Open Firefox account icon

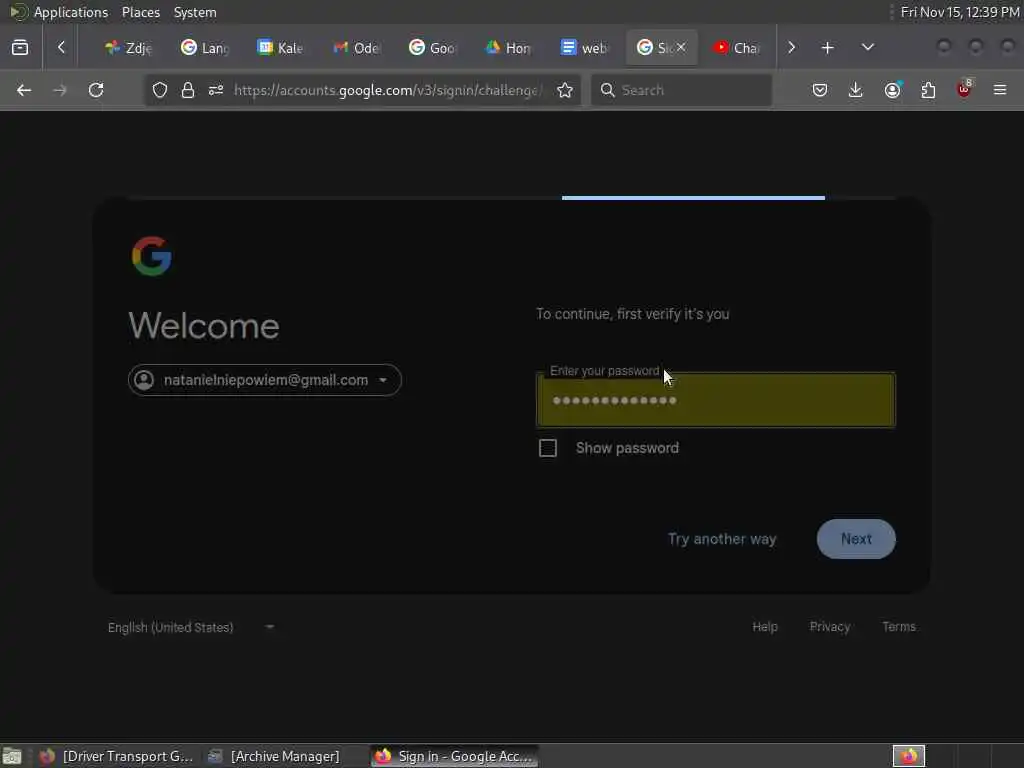click(893, 90)
